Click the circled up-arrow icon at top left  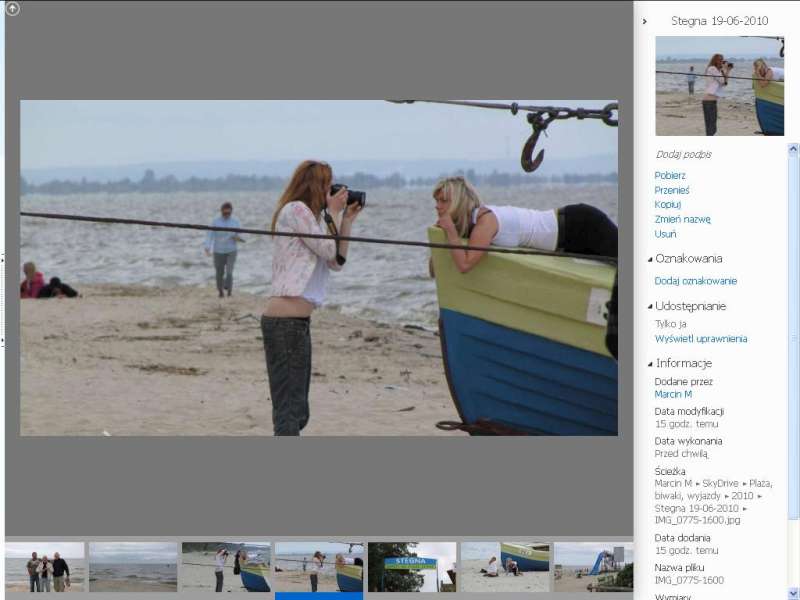pos(13,9)
